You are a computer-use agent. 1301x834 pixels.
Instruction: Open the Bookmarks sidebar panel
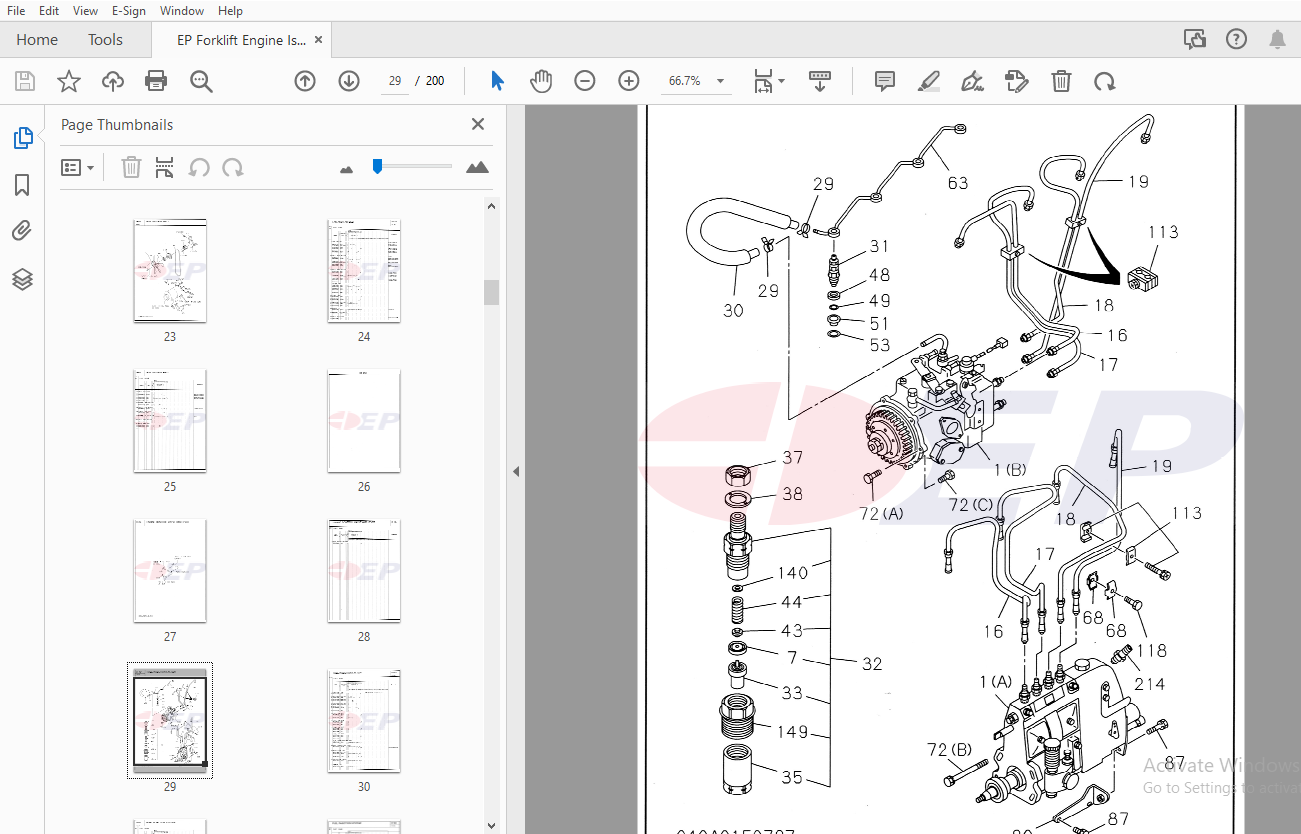point(22,185)
